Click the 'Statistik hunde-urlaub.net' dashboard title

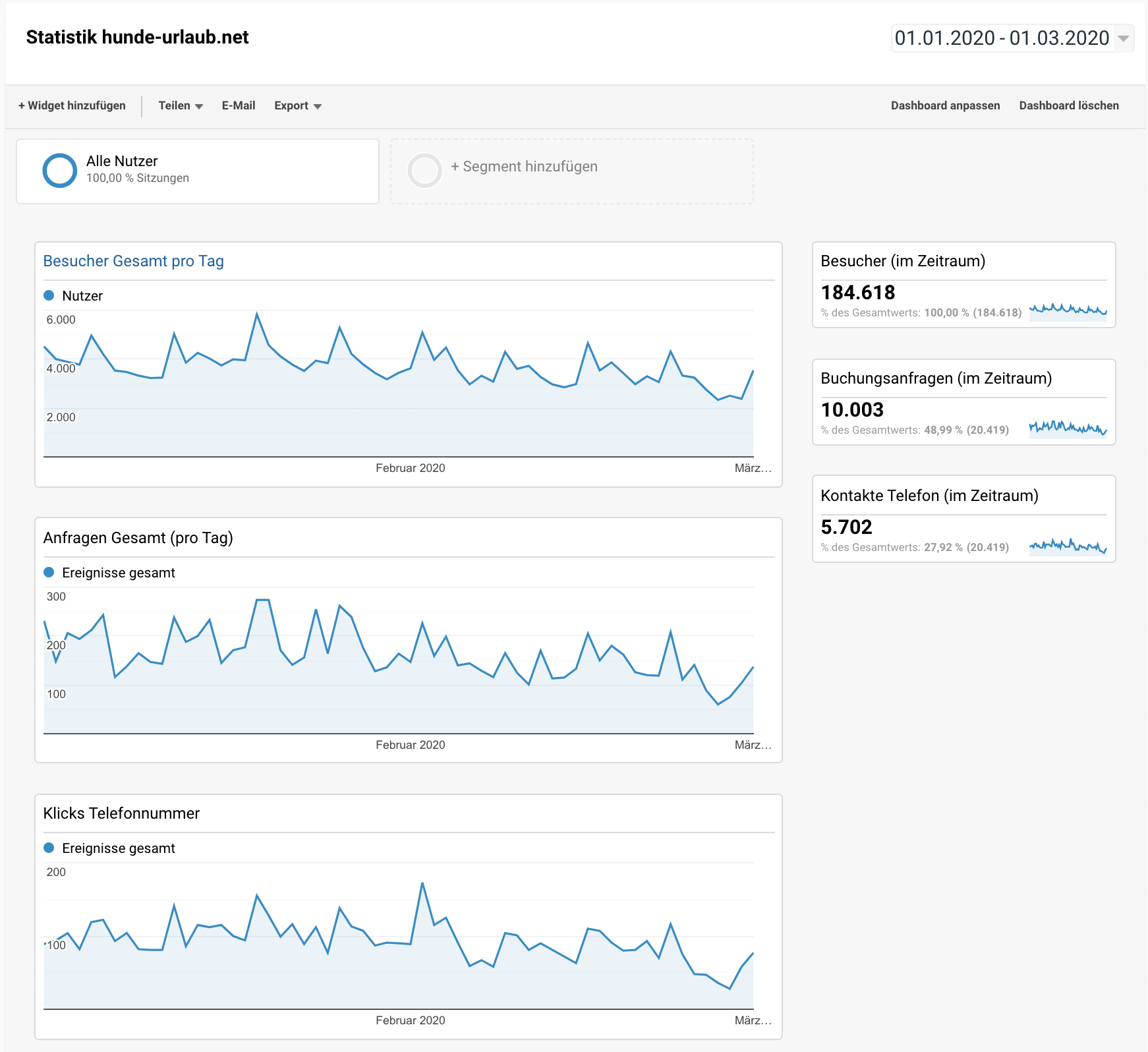137,38
